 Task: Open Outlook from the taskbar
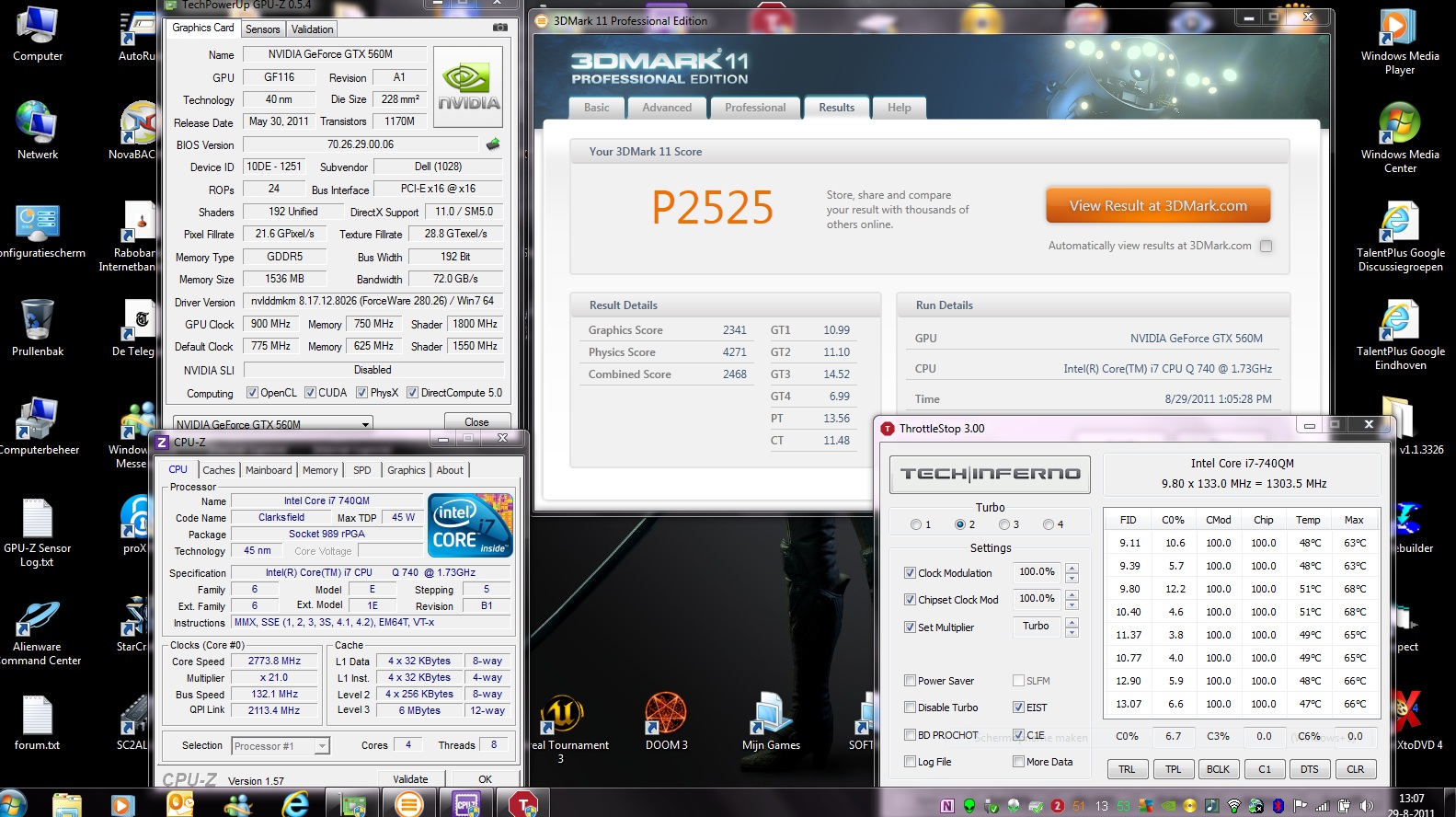pos(180,803)
